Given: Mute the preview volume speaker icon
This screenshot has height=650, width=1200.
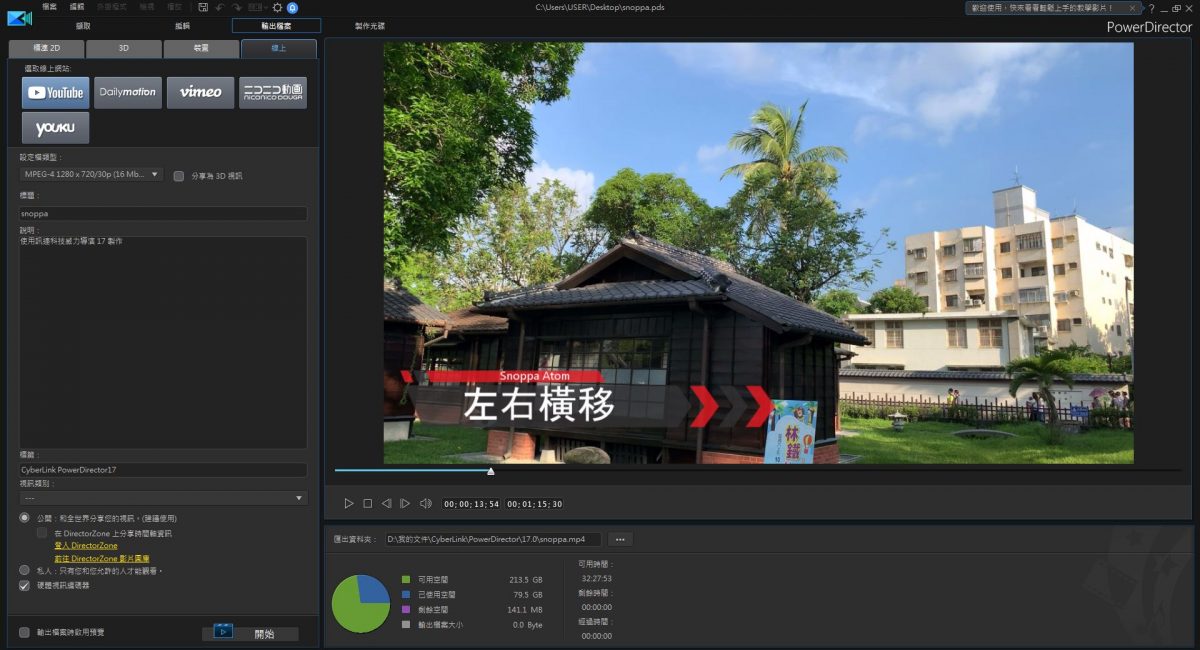Looking at the screenshot, I should (x=425, y=504).
